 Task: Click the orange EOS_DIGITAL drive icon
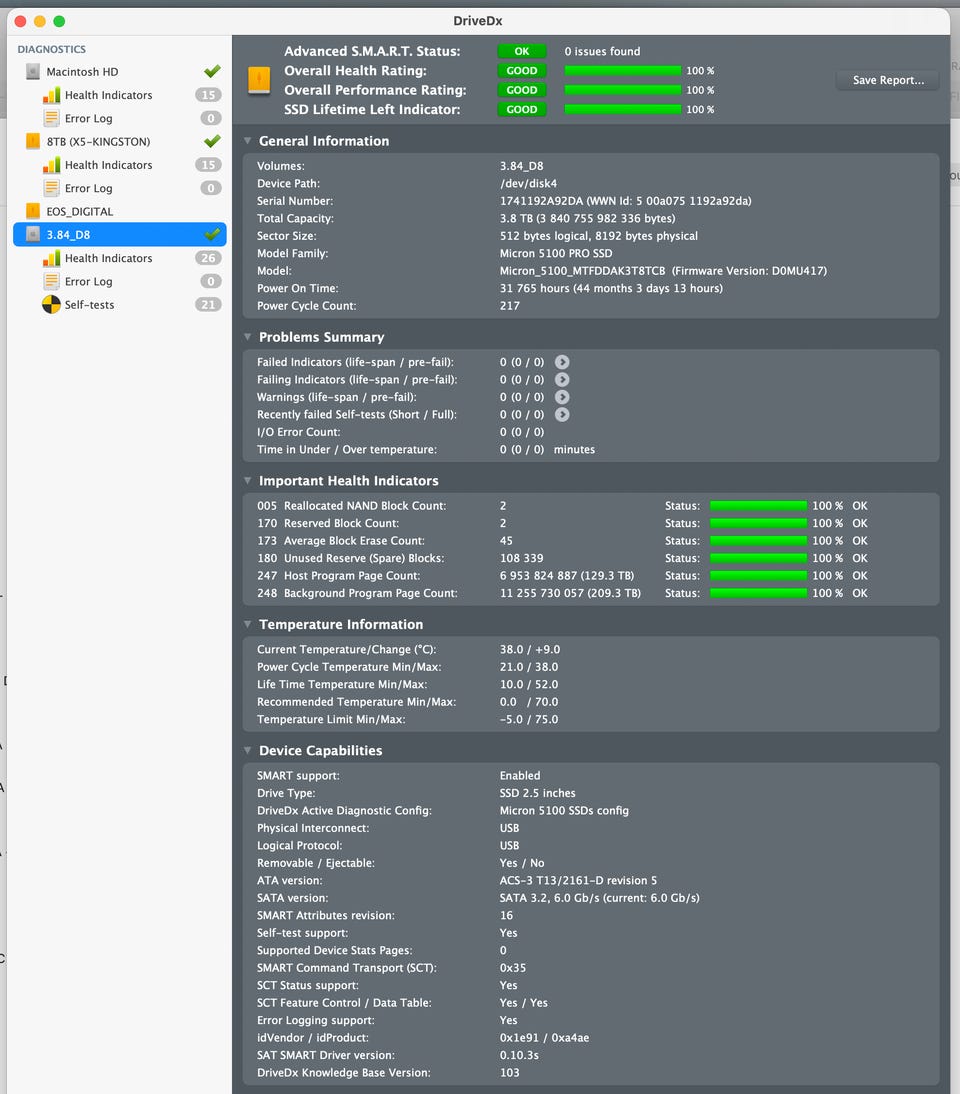coord(33,211)
